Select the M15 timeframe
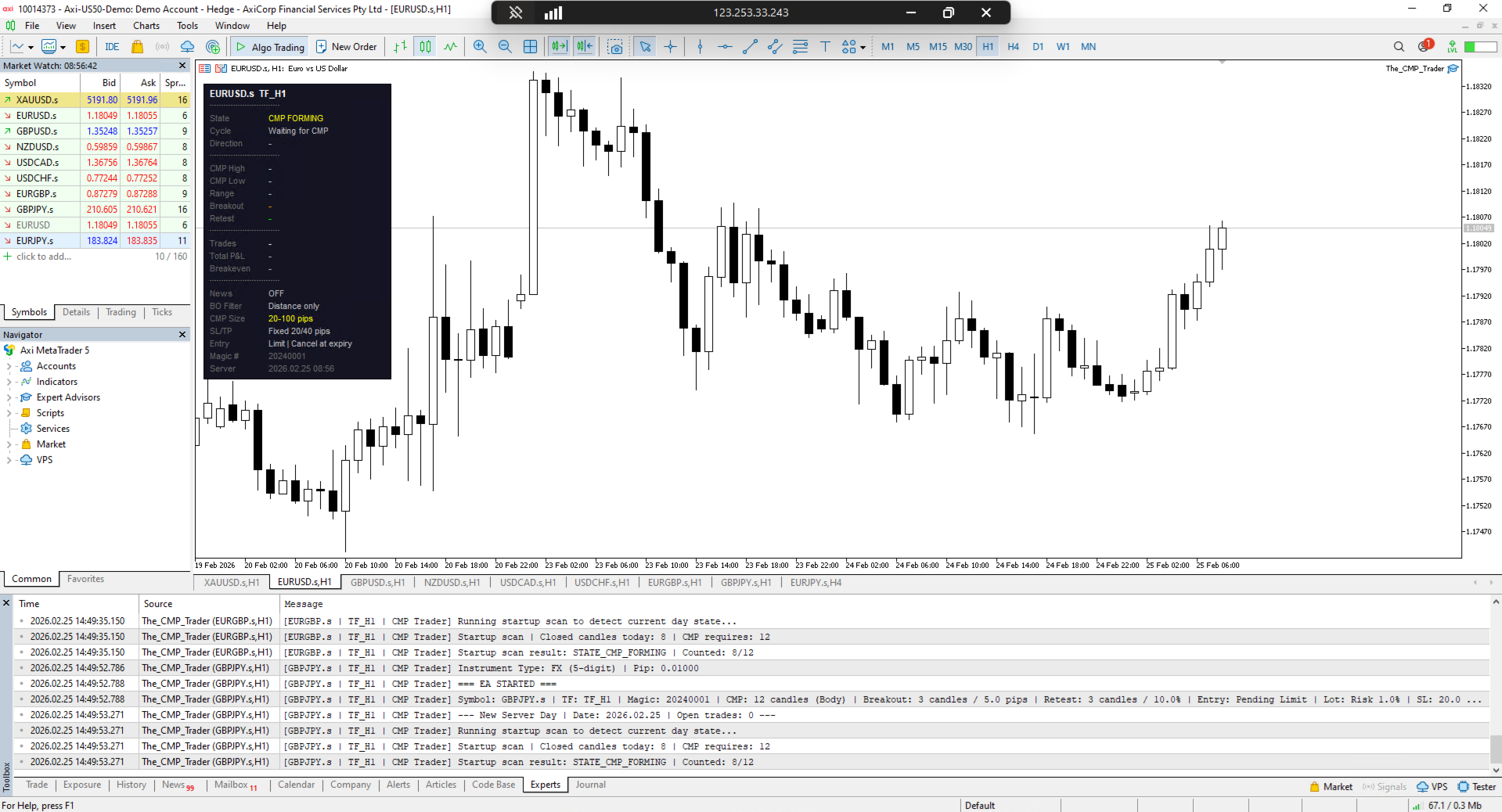The height and width of the screenshot is (812, 1502). 938,47
